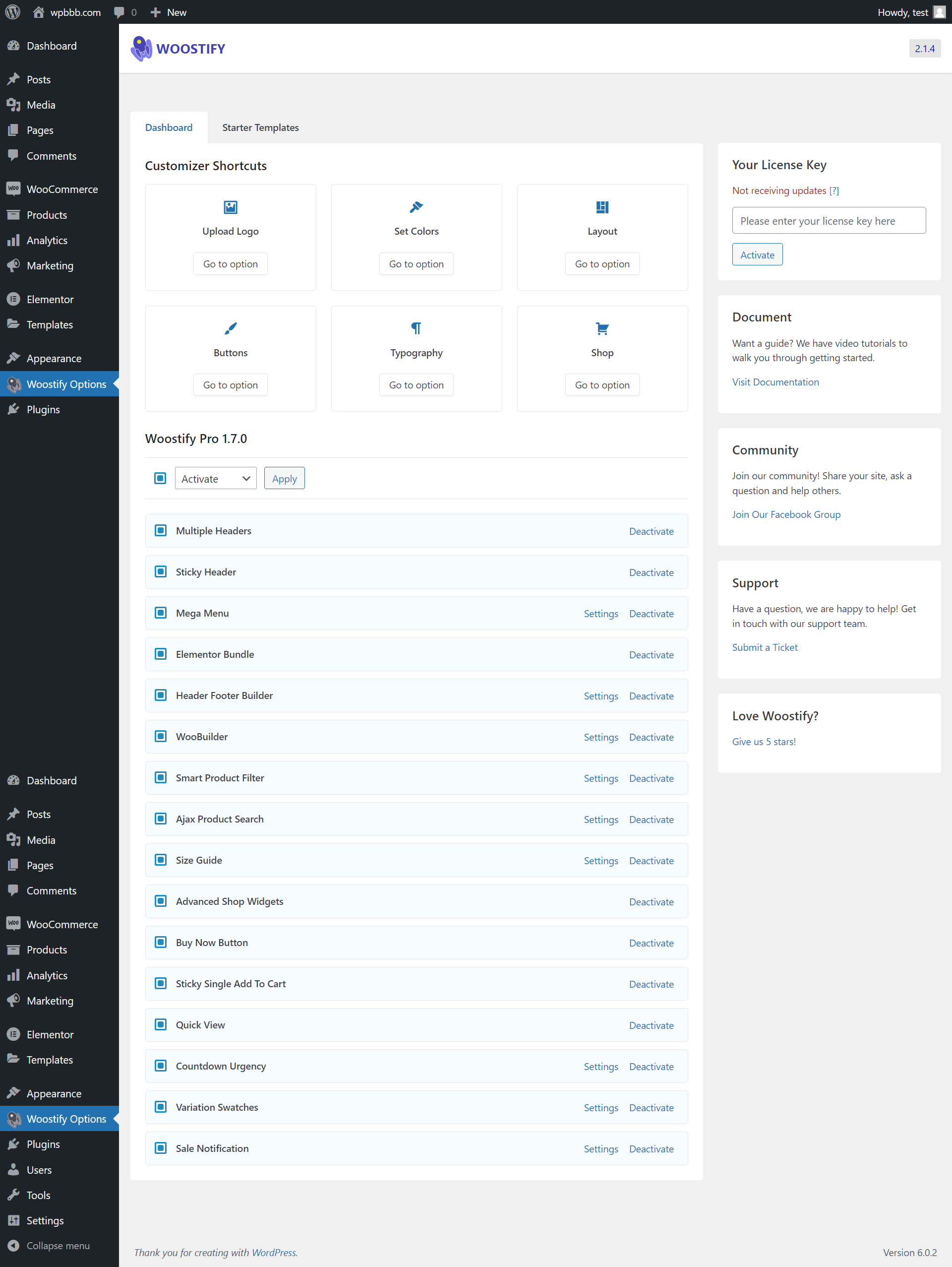Click the license key input field
The height and width of the screenshot is (1267, 952).
tap(829, 221)
